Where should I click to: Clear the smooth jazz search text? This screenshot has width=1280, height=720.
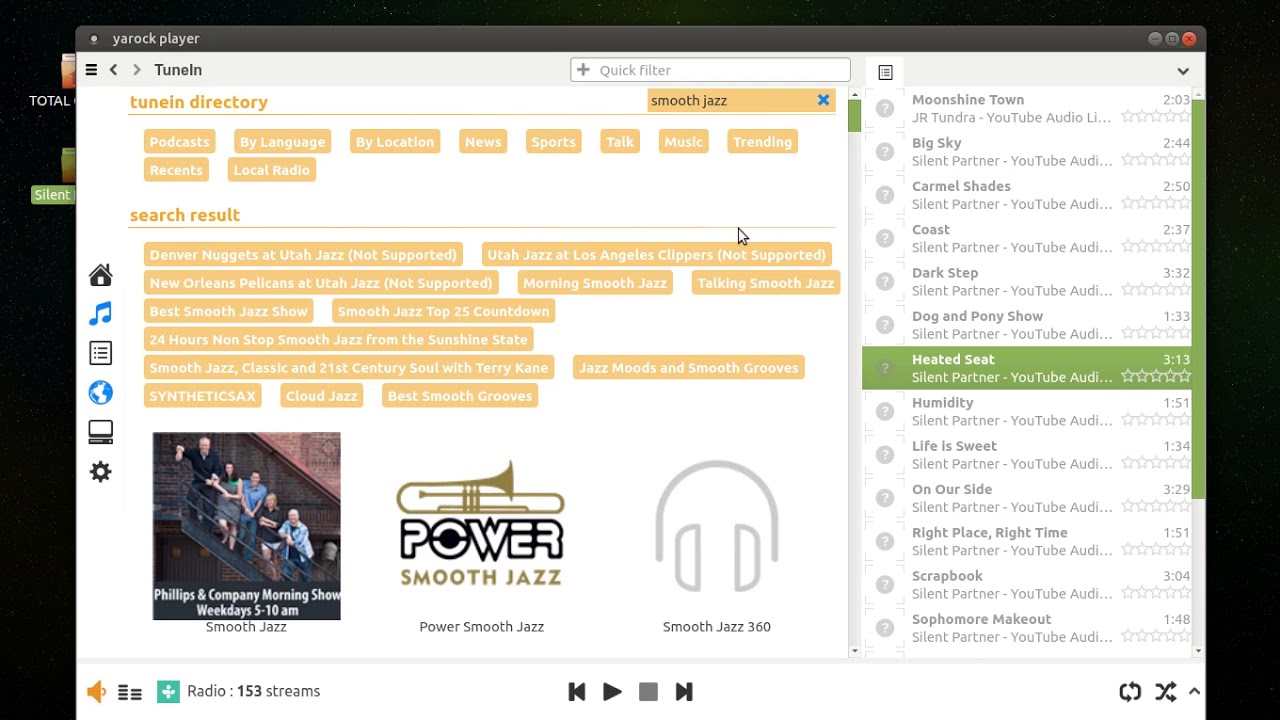(823, 100)
